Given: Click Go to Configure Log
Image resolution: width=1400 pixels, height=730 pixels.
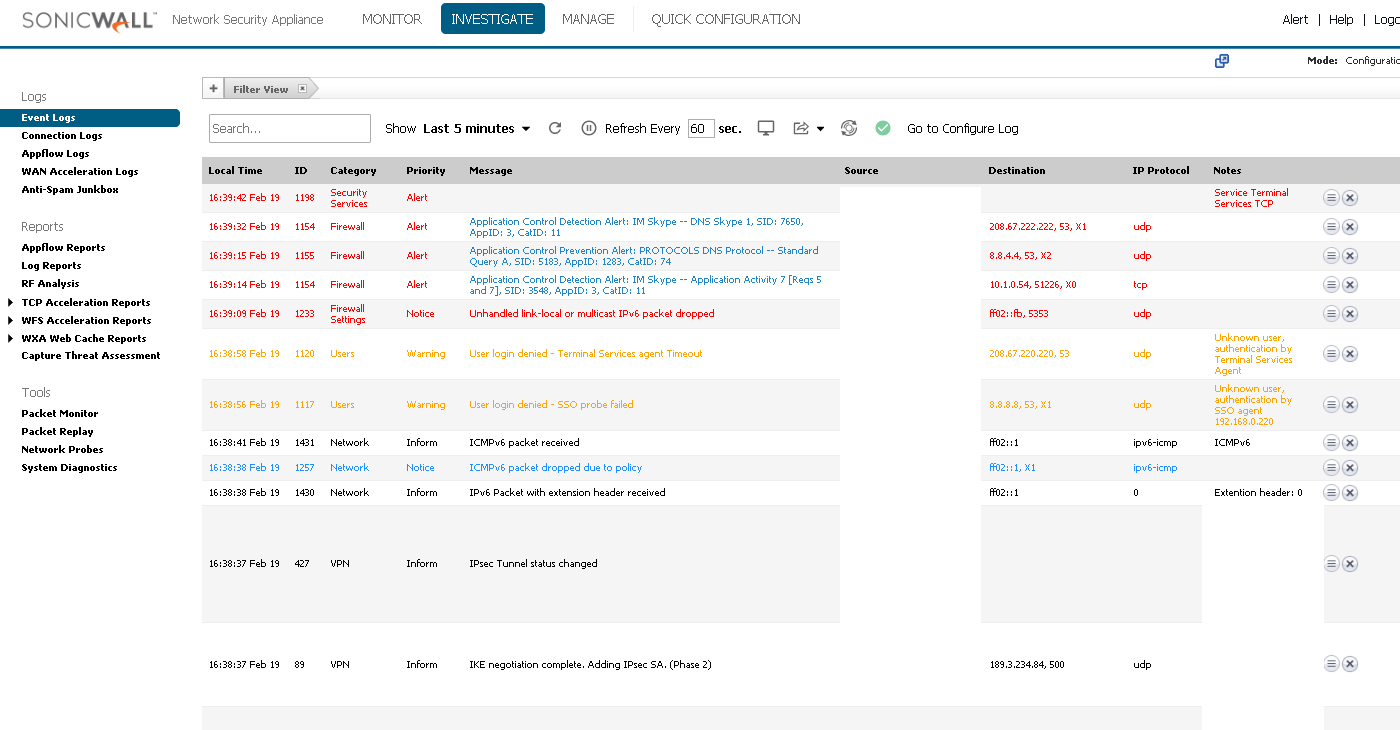Looking at the screenshot, I should [962, 128].
